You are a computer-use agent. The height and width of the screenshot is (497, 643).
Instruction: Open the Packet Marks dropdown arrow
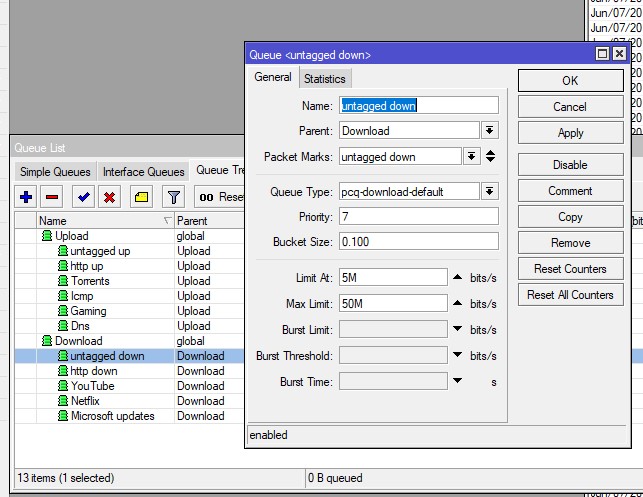pyautogui.click(x=472, y=157)
